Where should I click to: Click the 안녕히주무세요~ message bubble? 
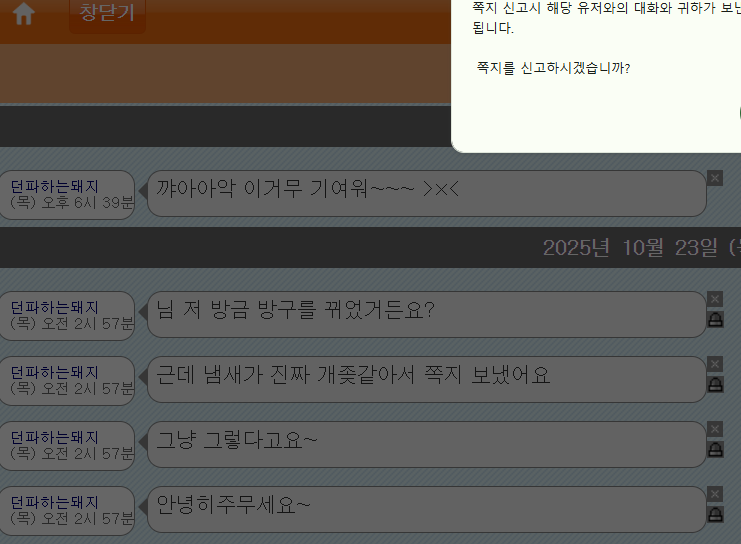(427, 509)
